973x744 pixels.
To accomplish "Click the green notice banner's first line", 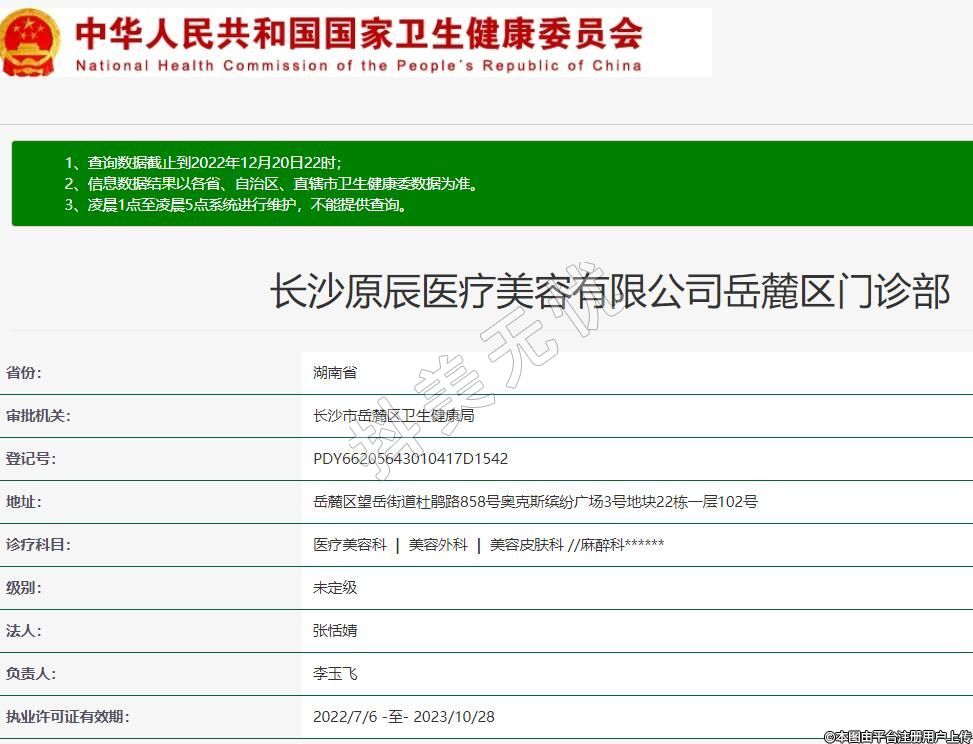I will click(x=203, y=162).
